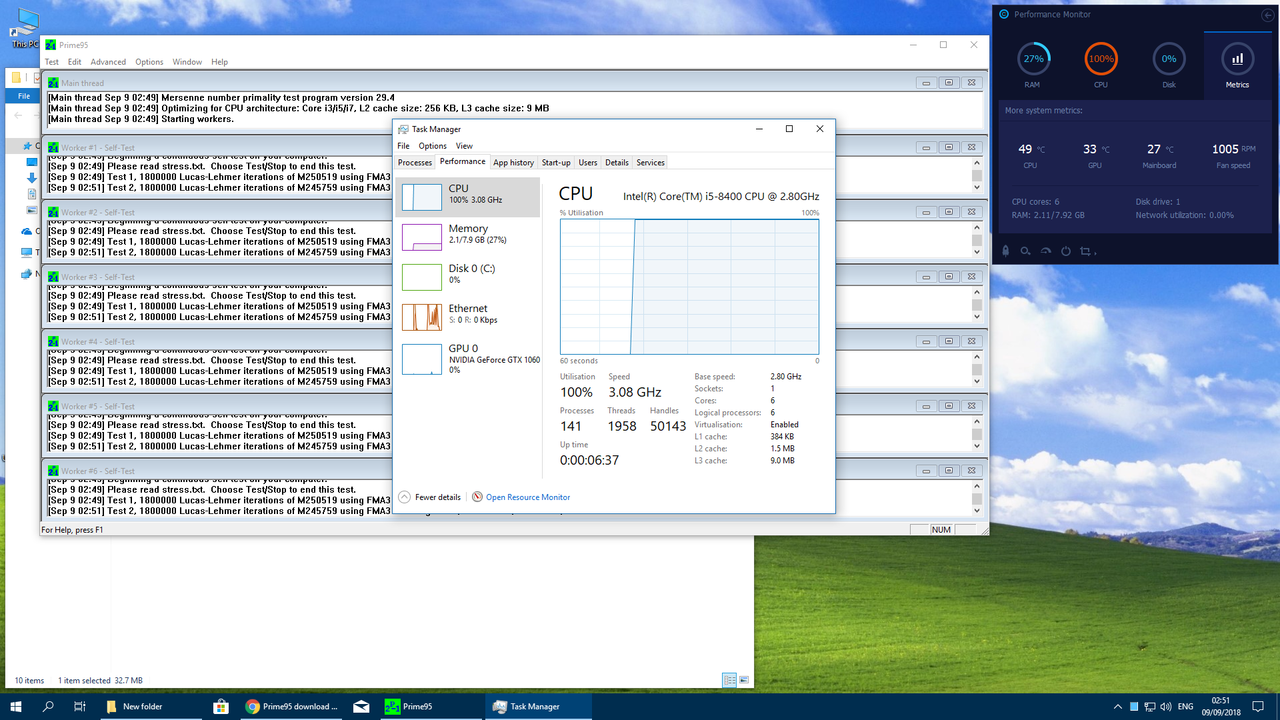Click the tray volume icon
Screen dimensions: 1280x720
tap(1166, 706)
